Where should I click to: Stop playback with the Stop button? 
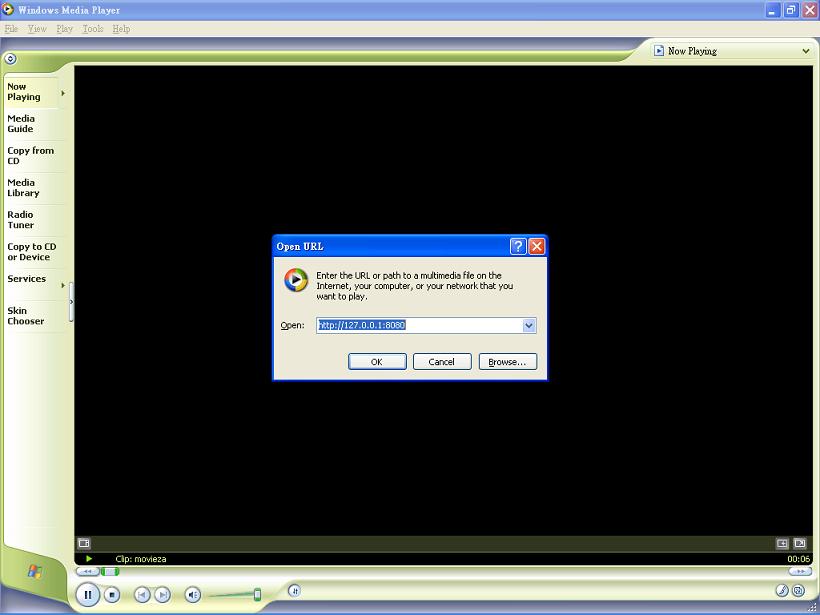pos(112,595)
